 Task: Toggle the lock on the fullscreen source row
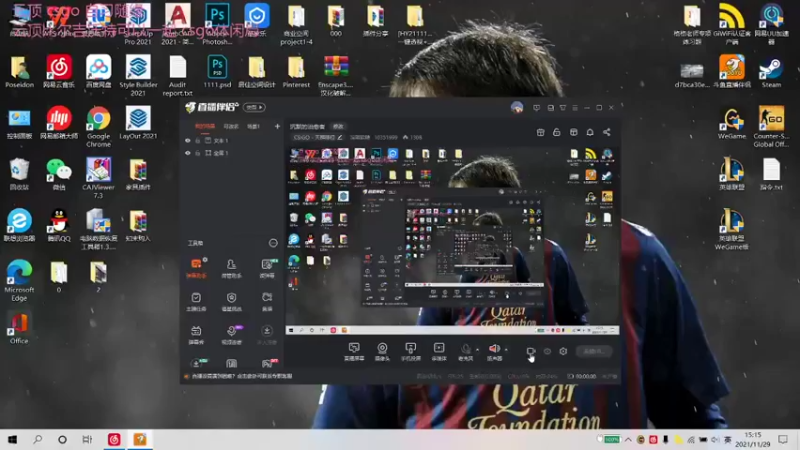point(197,153)
